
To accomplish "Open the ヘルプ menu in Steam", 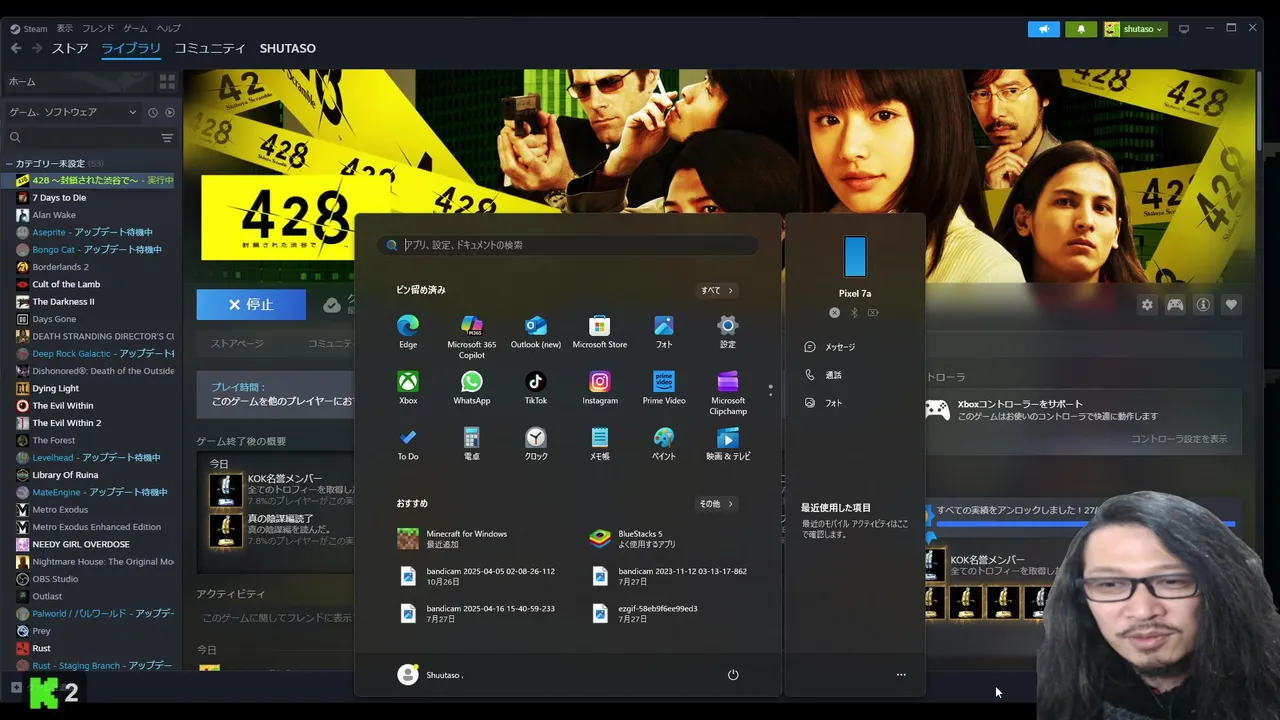I will click(x=169, y=29).
